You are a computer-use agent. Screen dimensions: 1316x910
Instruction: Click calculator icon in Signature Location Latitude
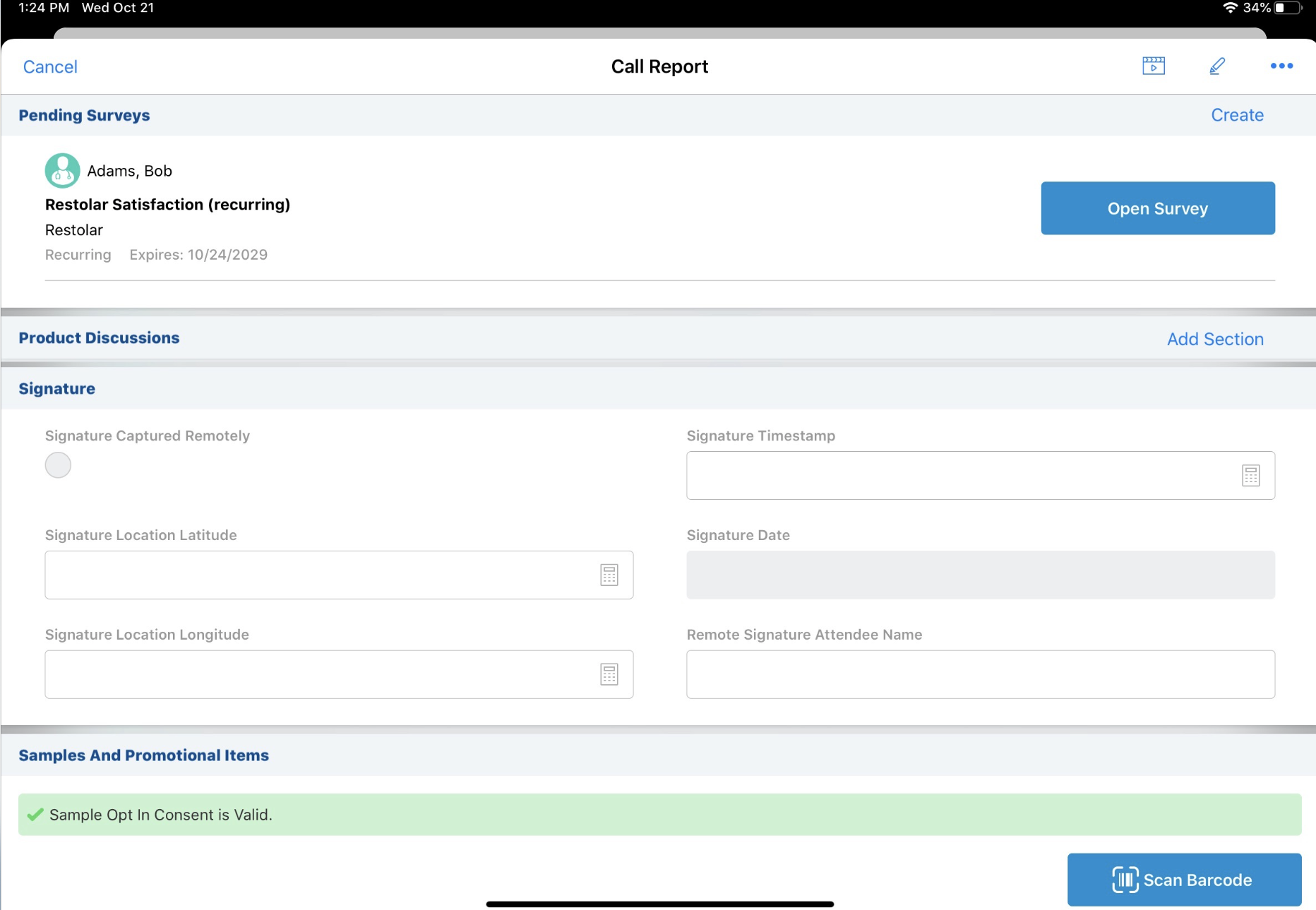coord(609,575)
